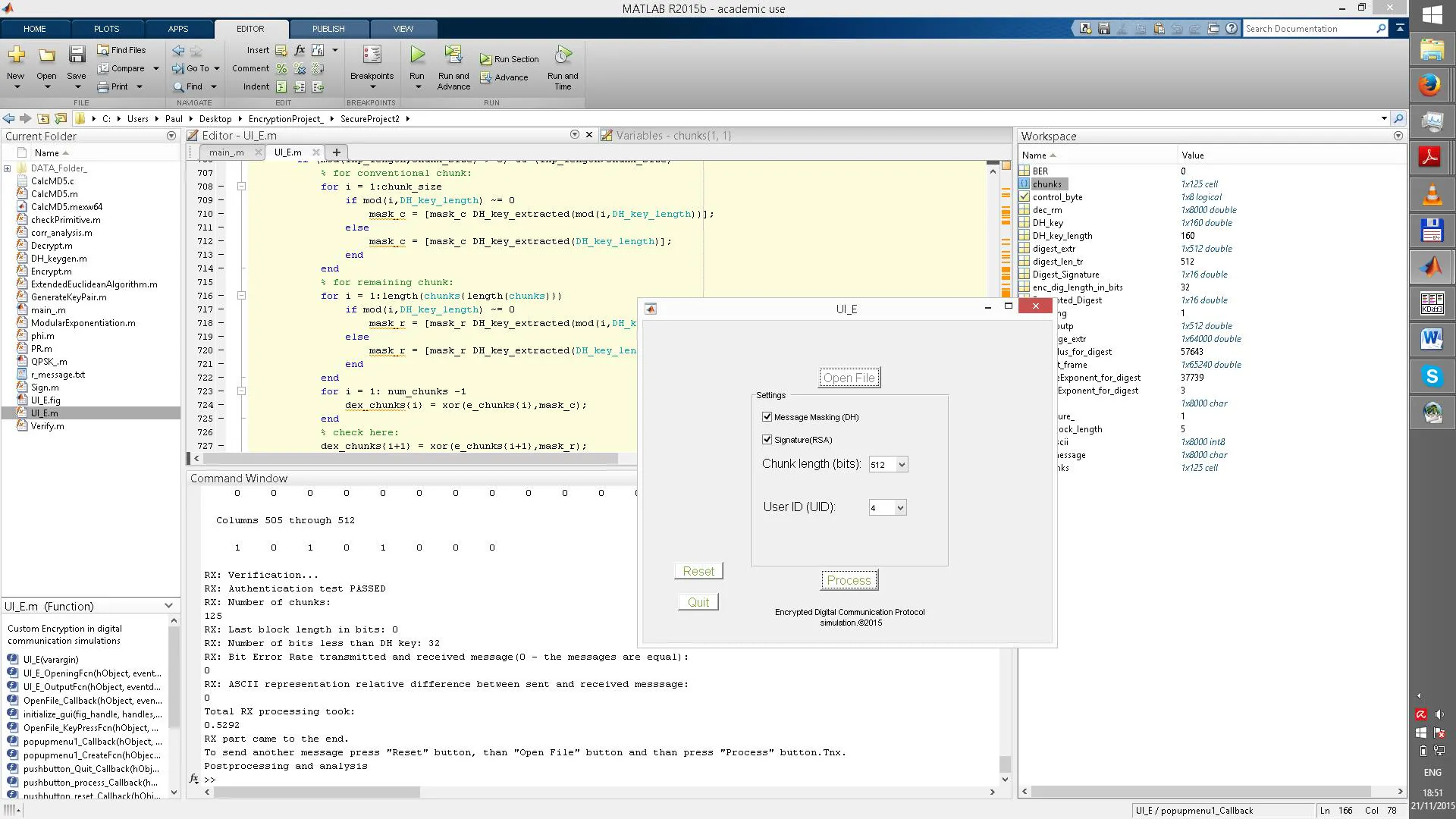Click the Find Files icon
This screenshot has width=1456, height=819.
[103, 50]
